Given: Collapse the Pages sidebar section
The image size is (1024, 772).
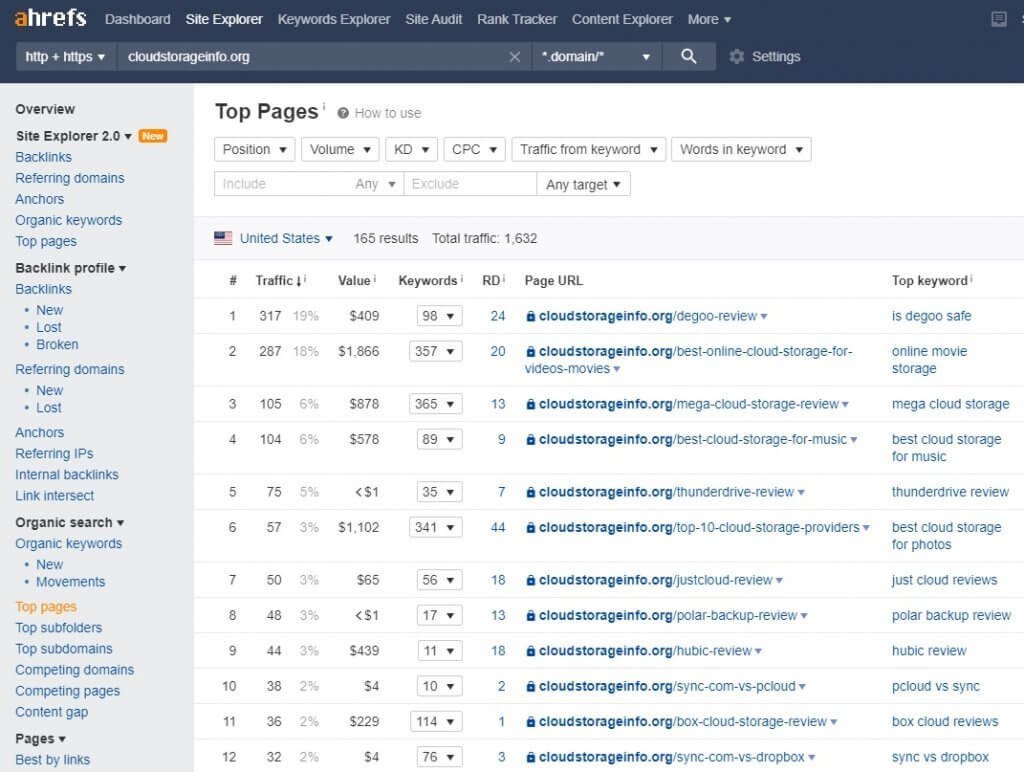Looking at the screenshot, I should 40,739.
